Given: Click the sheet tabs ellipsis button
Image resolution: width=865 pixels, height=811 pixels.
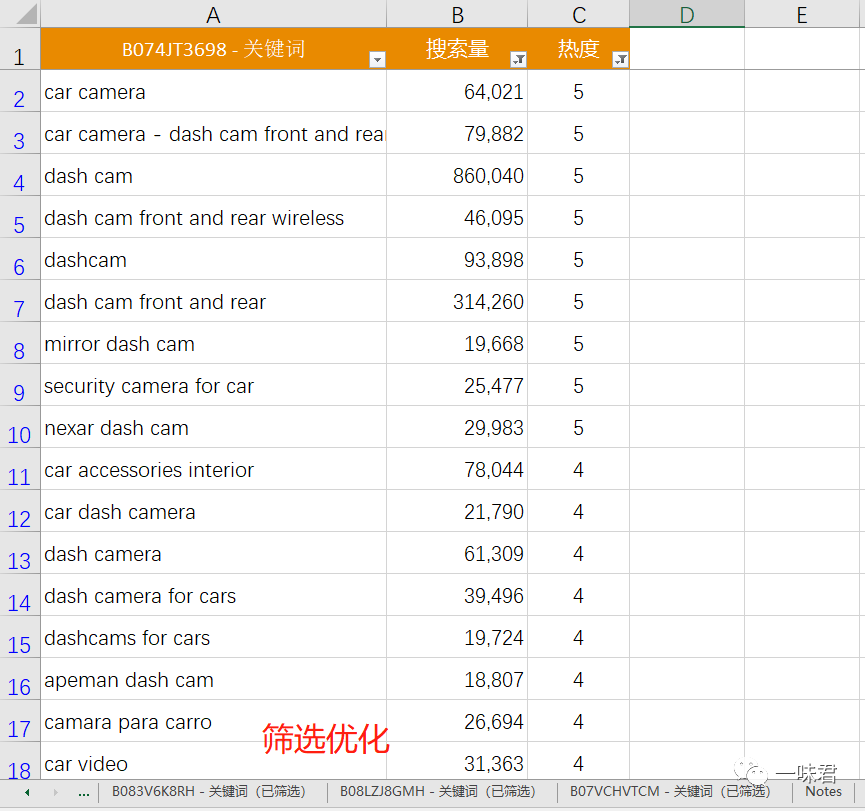Looking at the screenshot, I should 84,793.
